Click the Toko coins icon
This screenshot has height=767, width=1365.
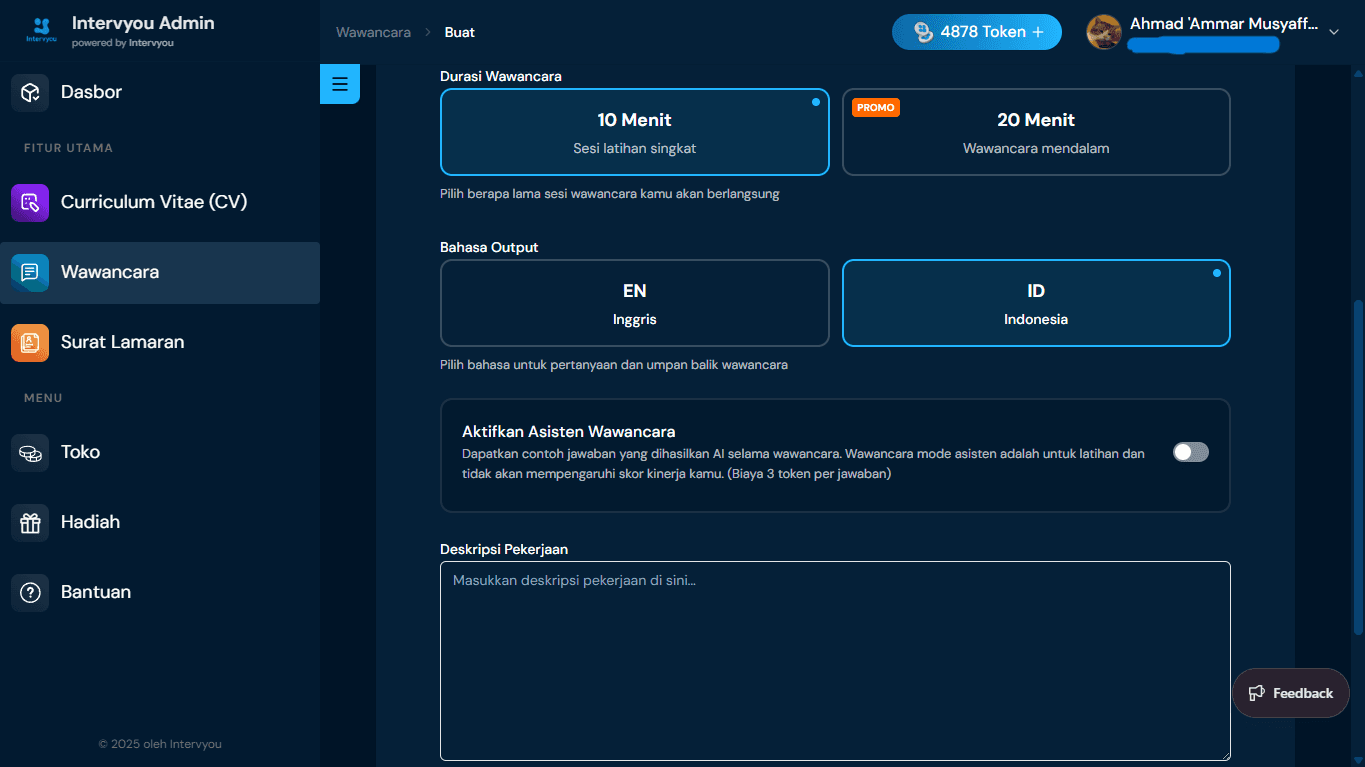pyautogui.click(x=30, y=452)
